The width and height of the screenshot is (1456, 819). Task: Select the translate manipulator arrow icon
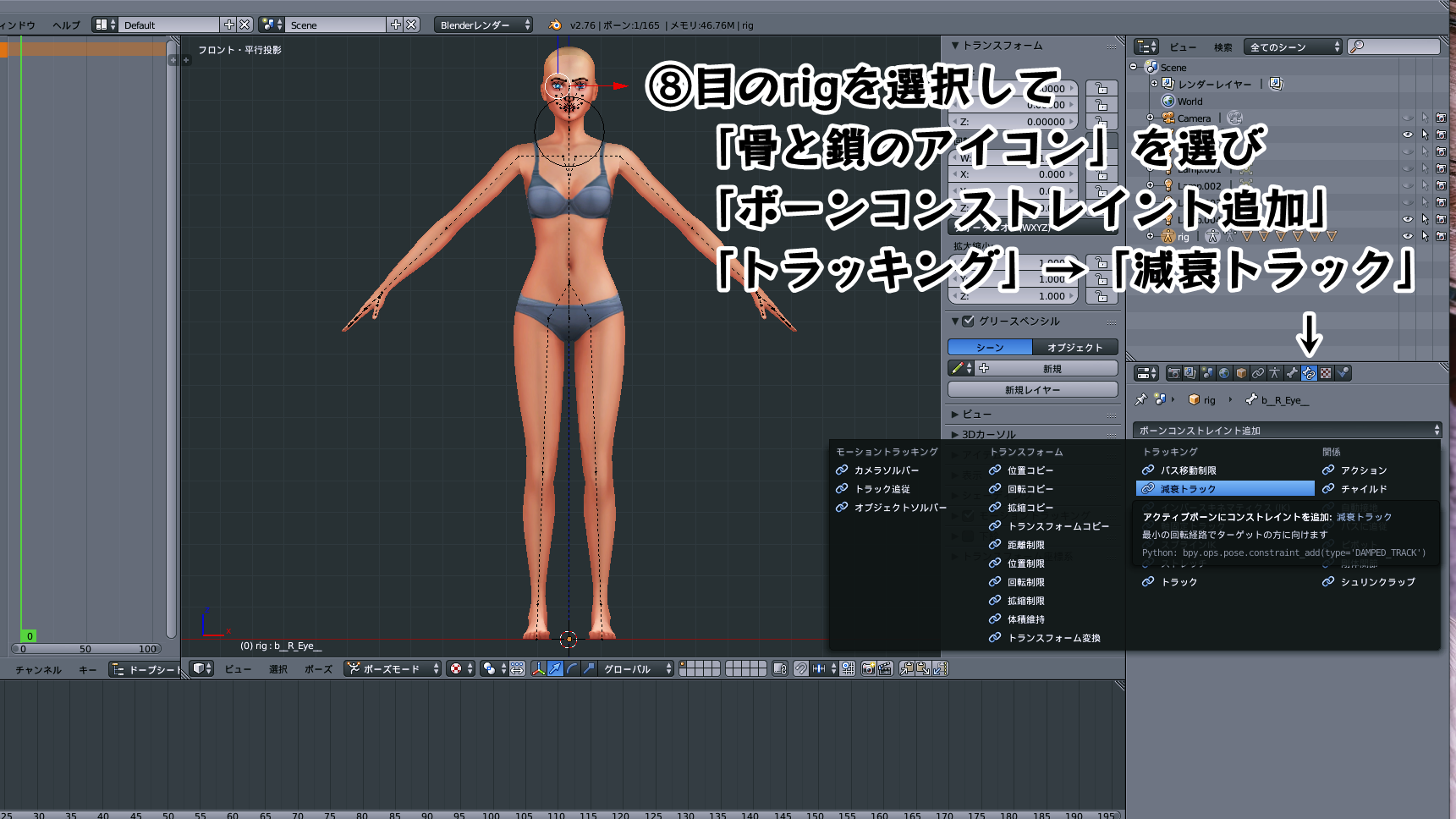[555, 668]
